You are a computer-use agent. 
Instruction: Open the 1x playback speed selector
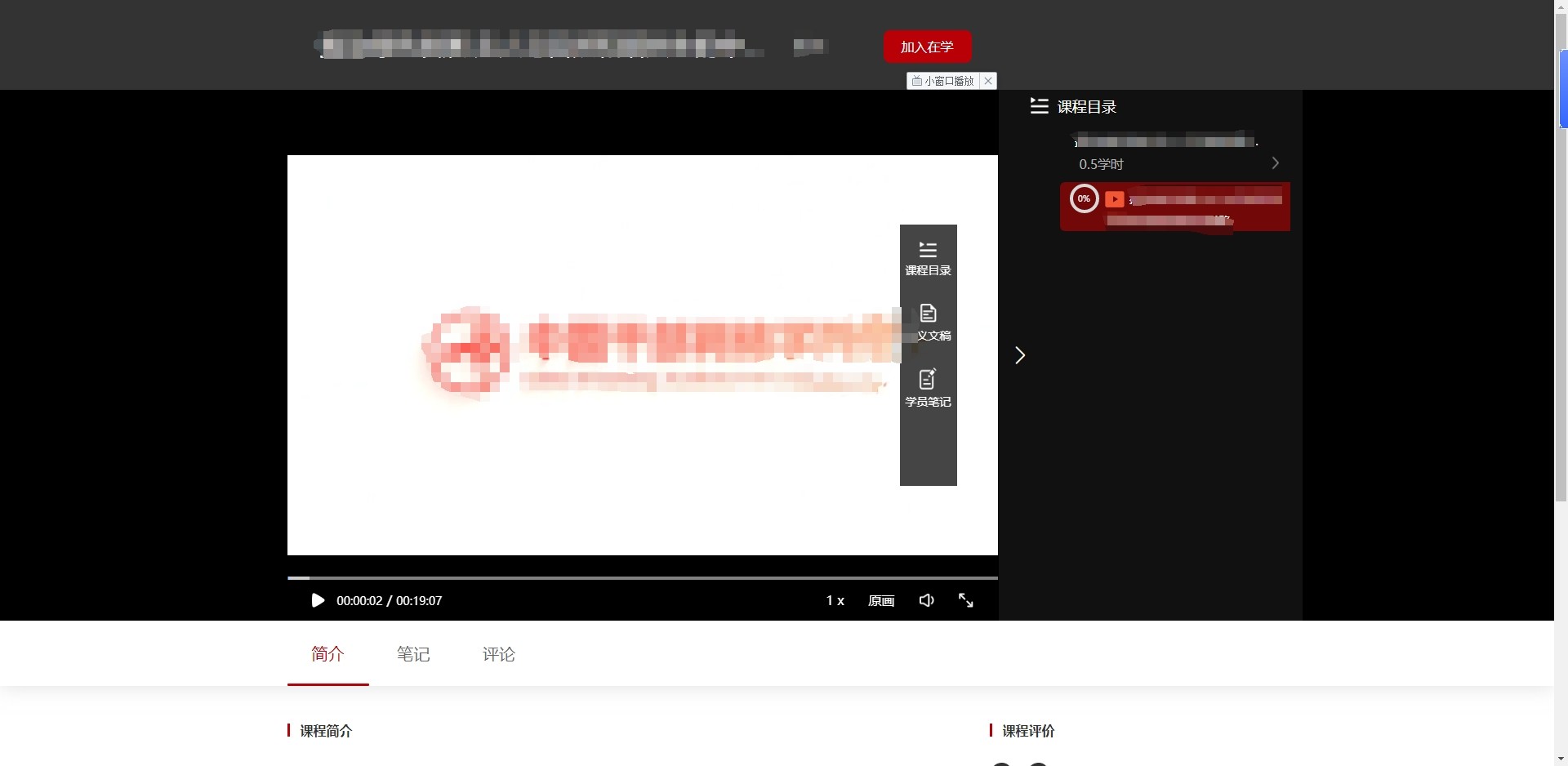[835, 600]
